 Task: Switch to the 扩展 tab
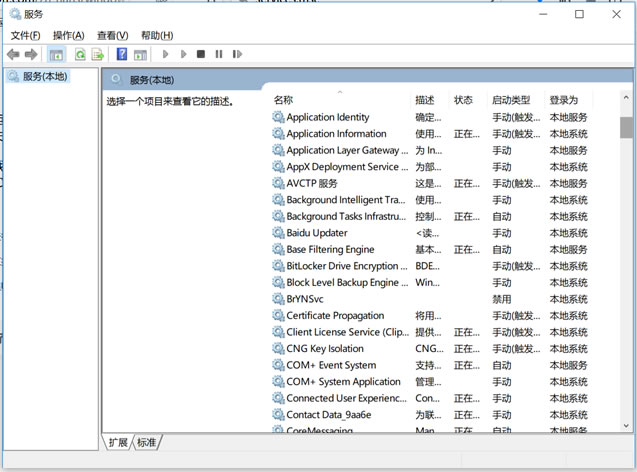(x=118, y=442)
